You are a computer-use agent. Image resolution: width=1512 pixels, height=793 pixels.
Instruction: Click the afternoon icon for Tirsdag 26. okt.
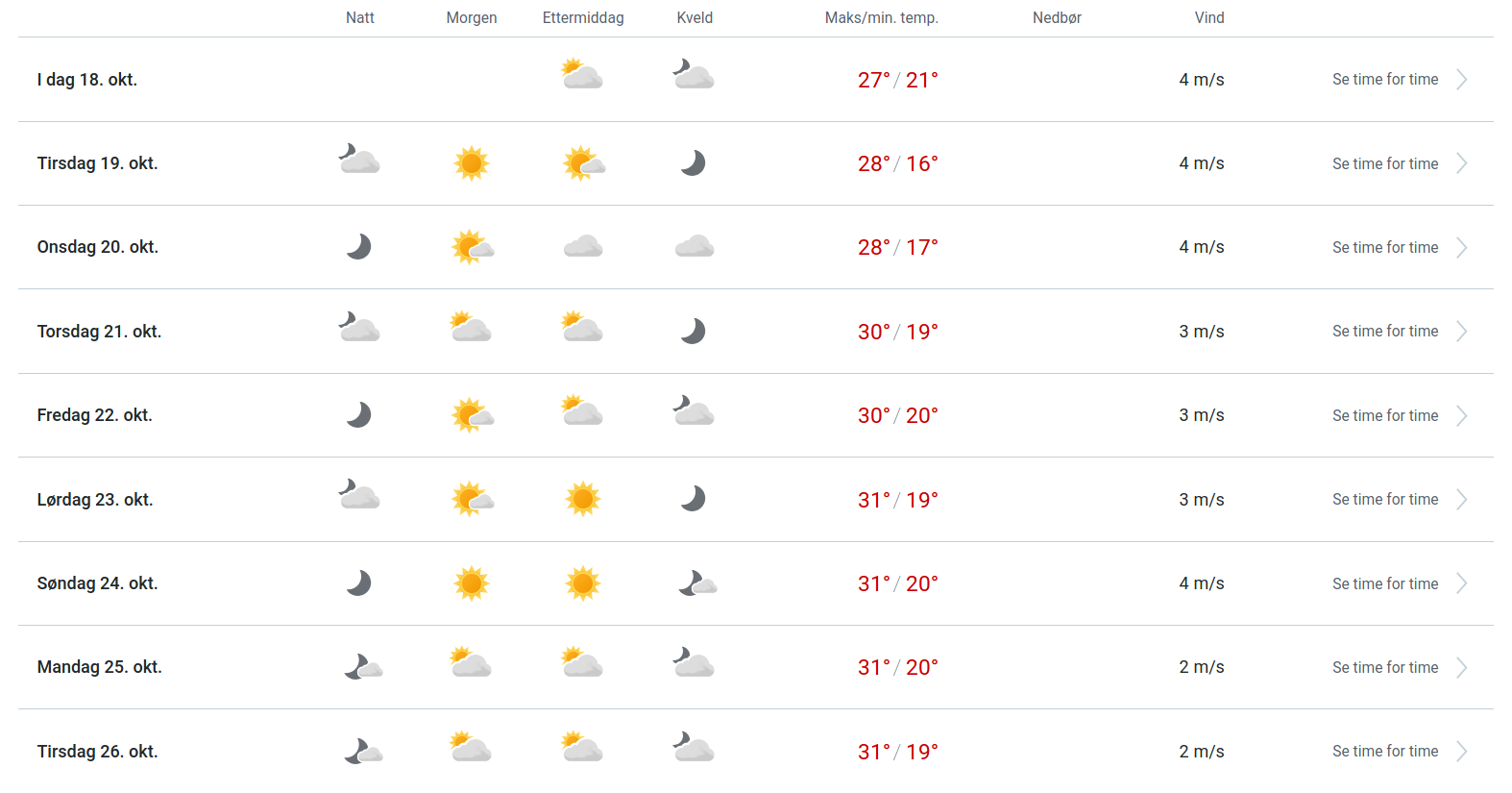582,747
